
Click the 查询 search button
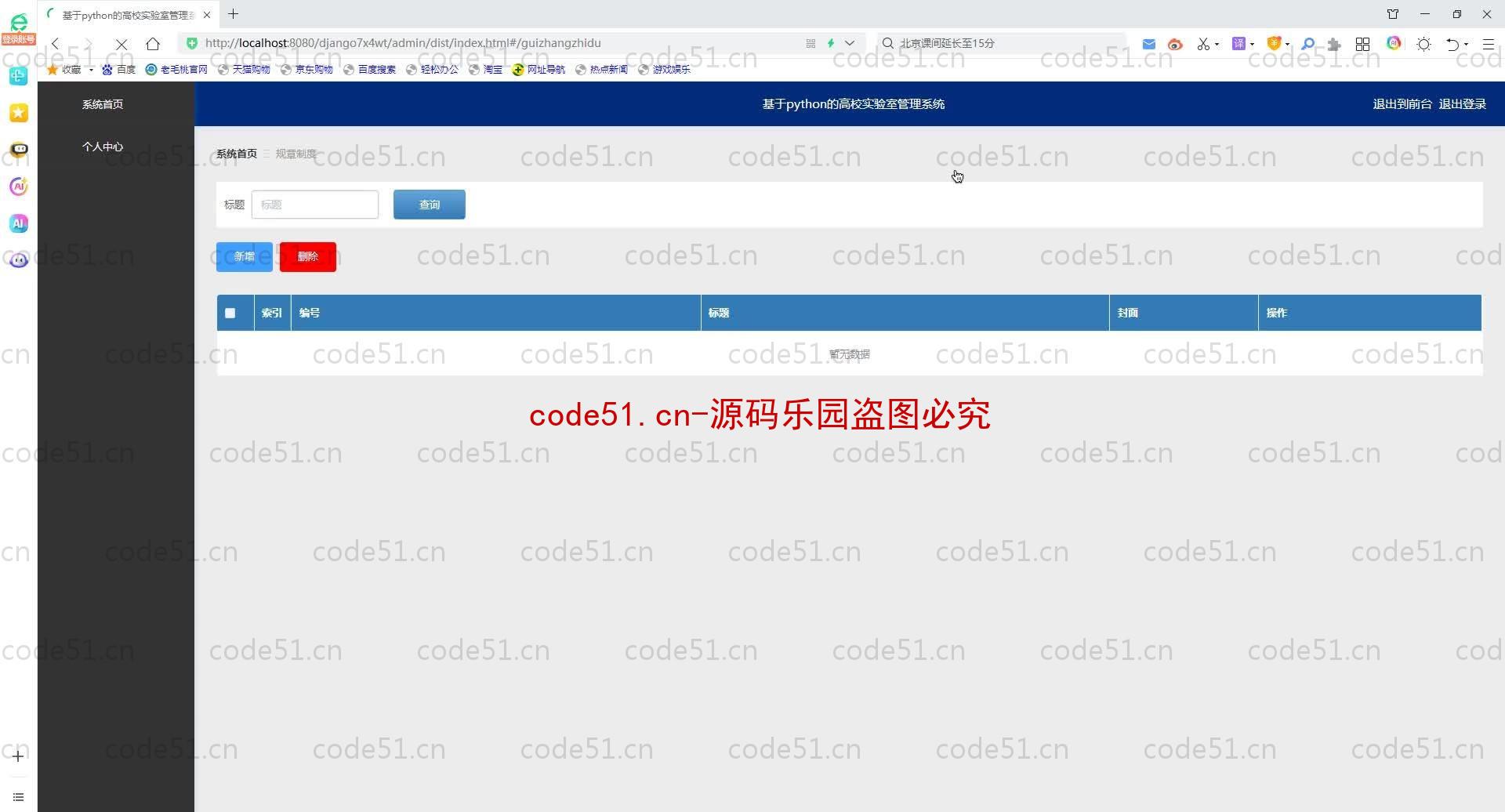(x=430, y=205)
